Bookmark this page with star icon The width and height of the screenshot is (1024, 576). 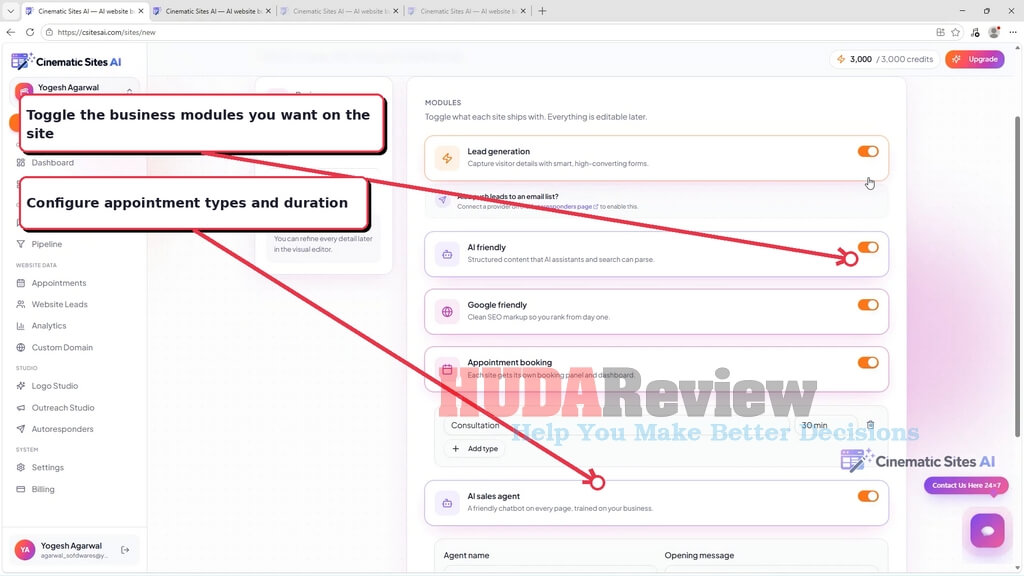pos(955,32)
